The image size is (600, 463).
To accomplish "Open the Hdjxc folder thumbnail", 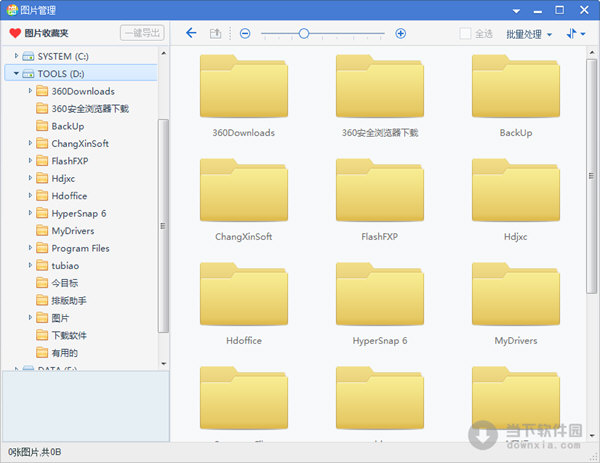I will point(516,190).
